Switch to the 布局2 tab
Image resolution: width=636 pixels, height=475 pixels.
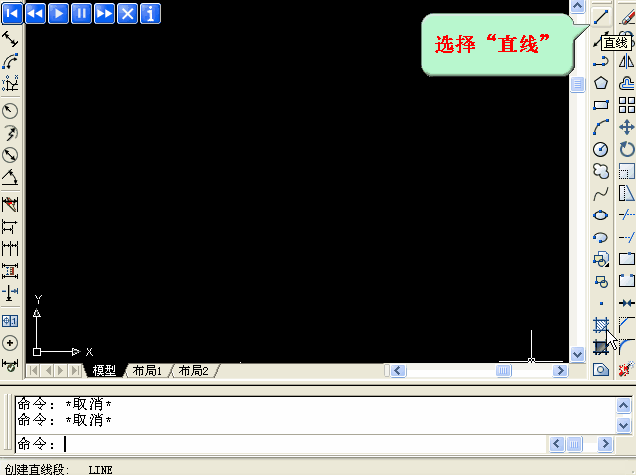click(x=193, y=370)
